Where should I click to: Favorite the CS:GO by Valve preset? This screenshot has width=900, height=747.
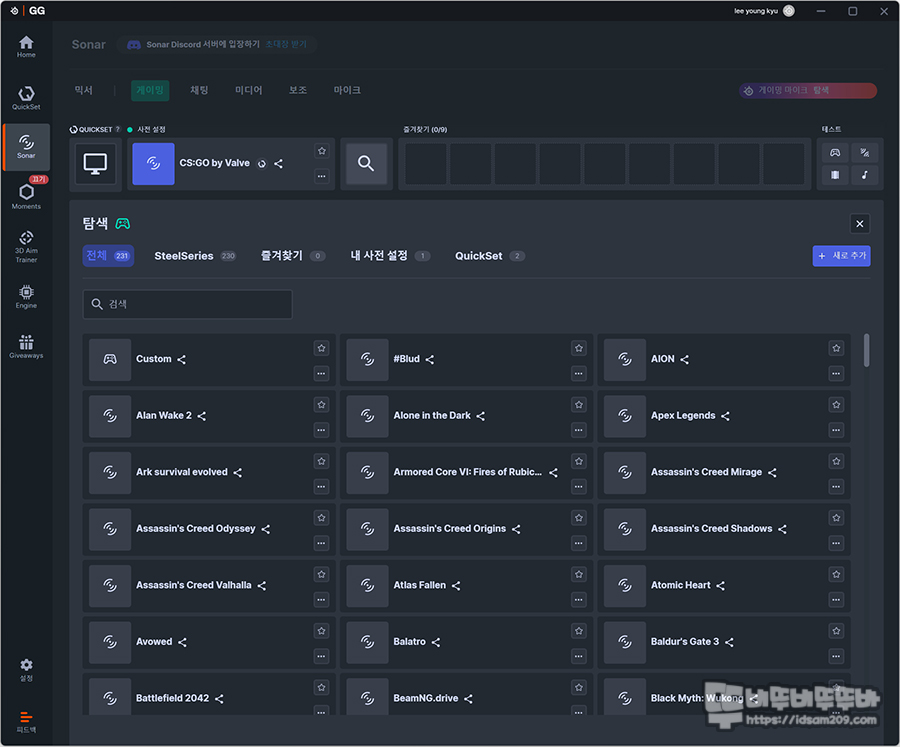coord(322,151)
